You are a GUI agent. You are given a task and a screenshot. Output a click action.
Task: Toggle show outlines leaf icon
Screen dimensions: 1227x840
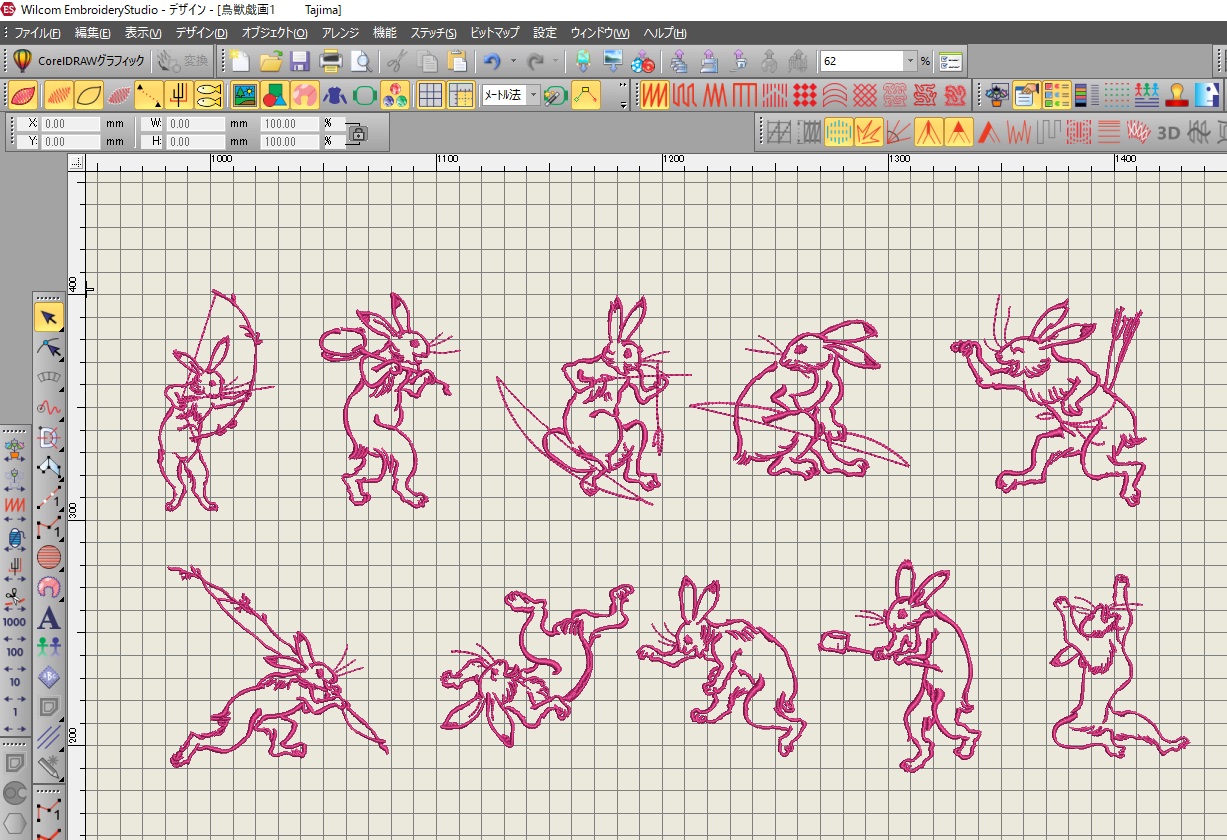[89, 95]
